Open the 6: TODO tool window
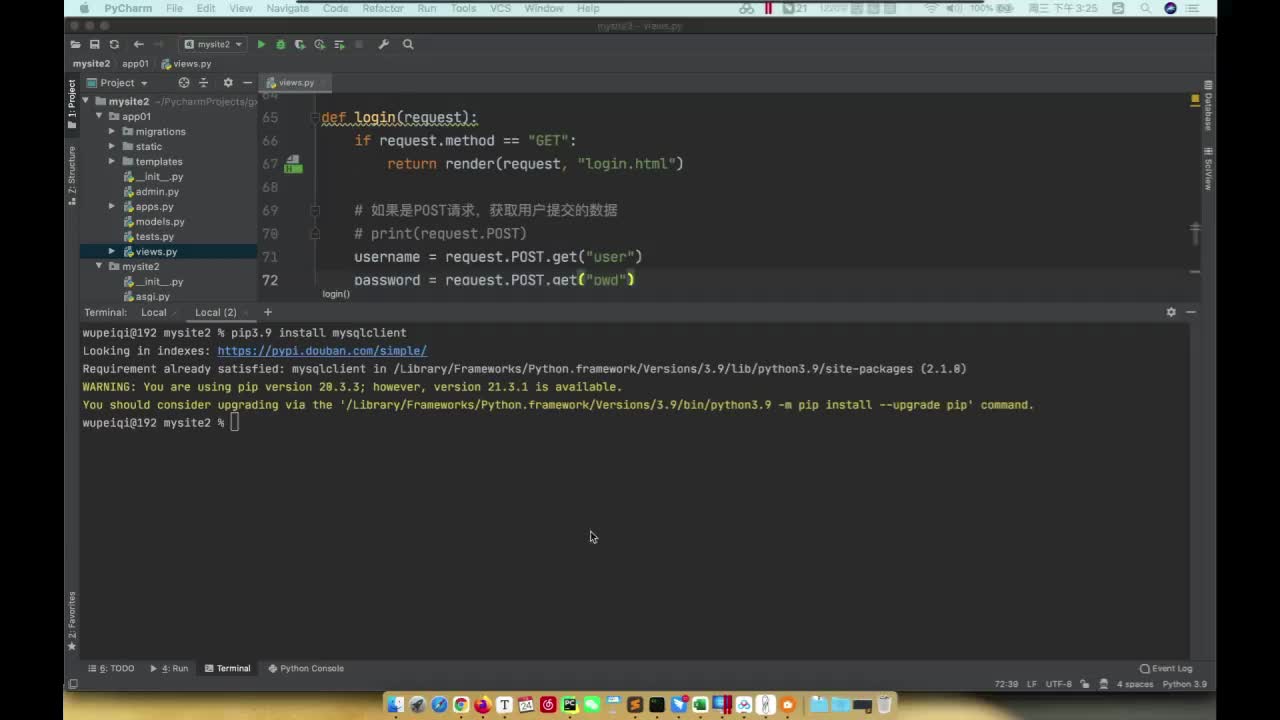 tap(111, 668)
